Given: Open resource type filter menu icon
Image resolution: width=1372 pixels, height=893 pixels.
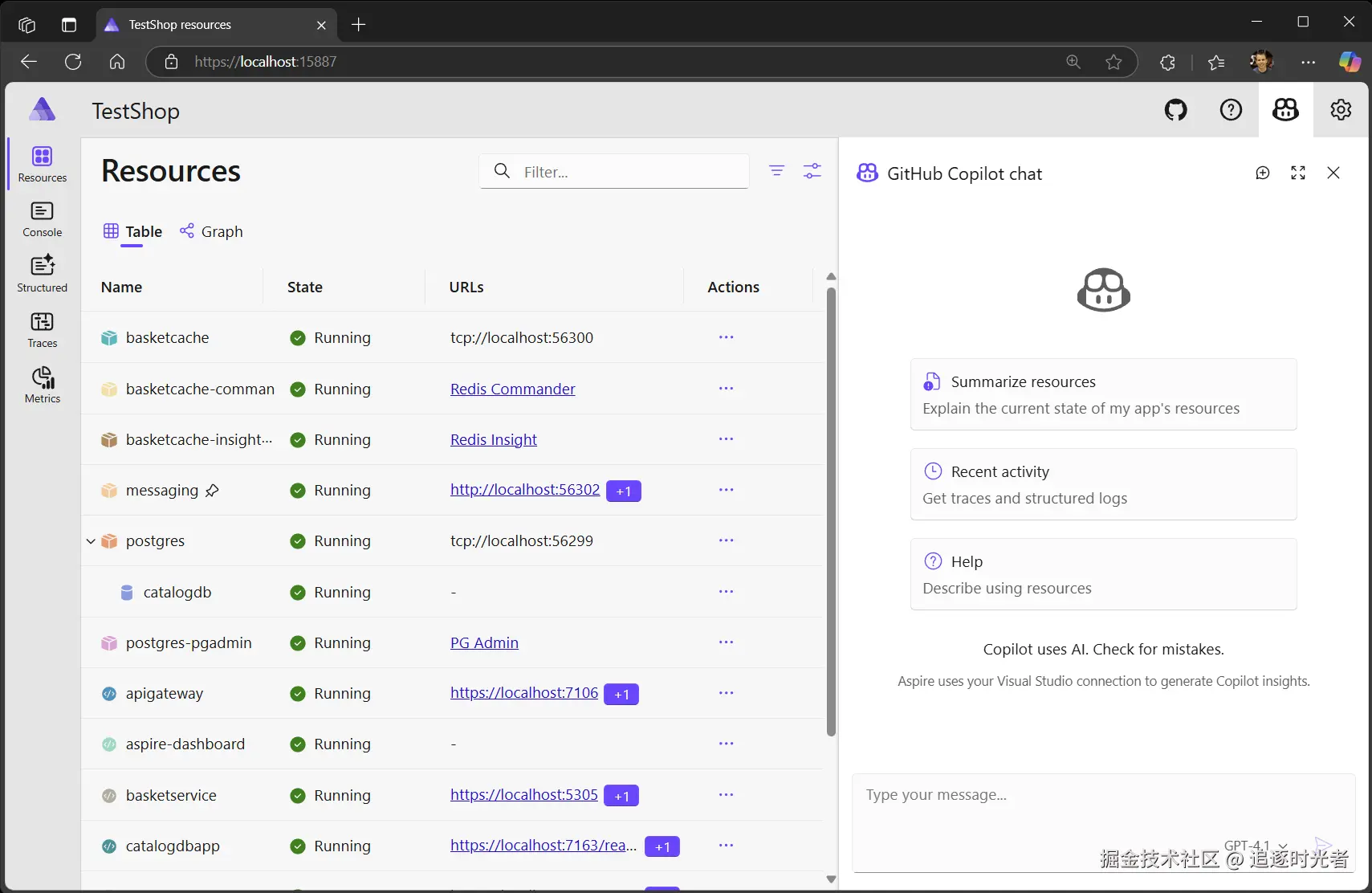Looking at the screenshot, I should pyautogui.click(x=776, y=171).
